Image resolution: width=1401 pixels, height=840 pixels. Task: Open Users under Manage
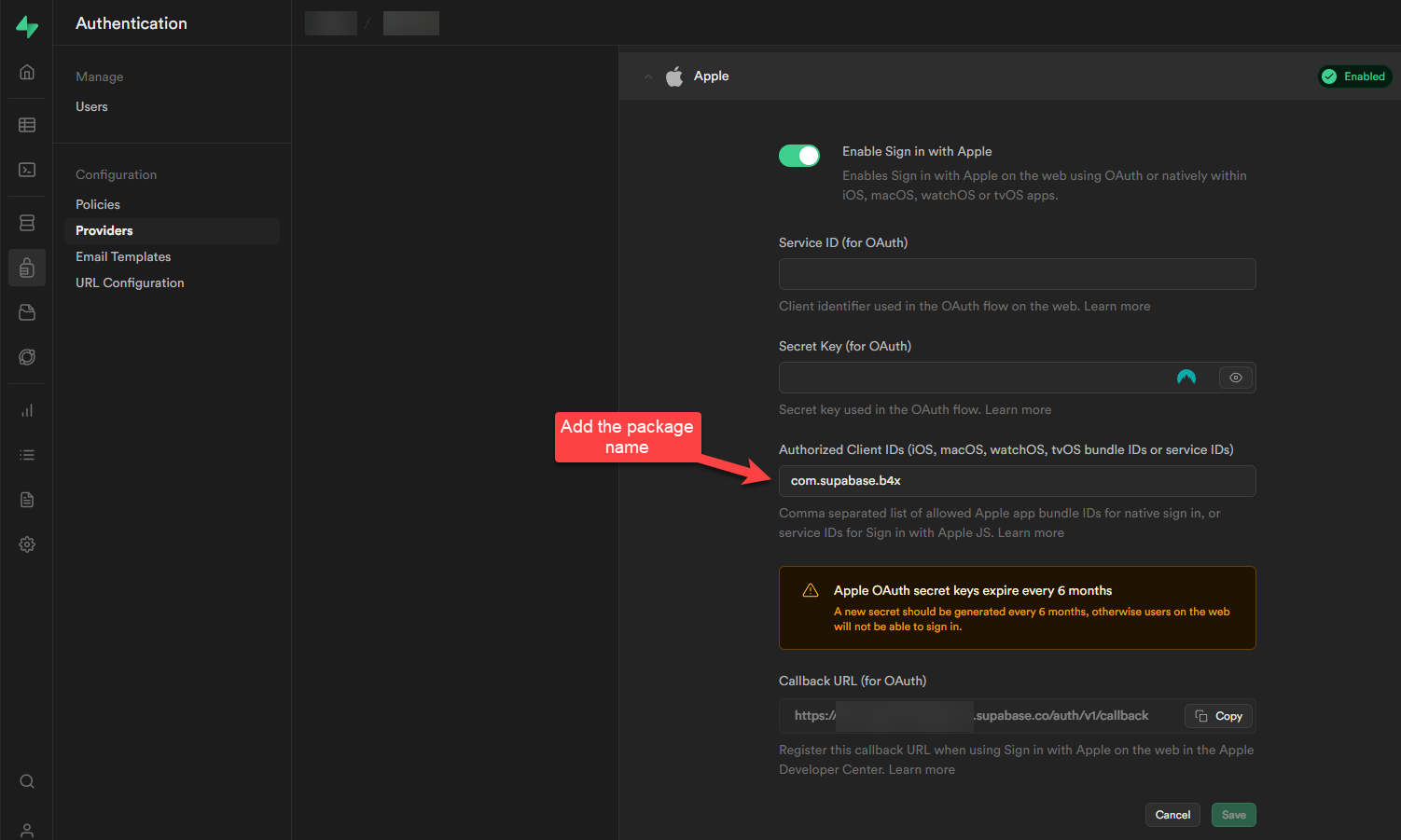coord(91,106)
